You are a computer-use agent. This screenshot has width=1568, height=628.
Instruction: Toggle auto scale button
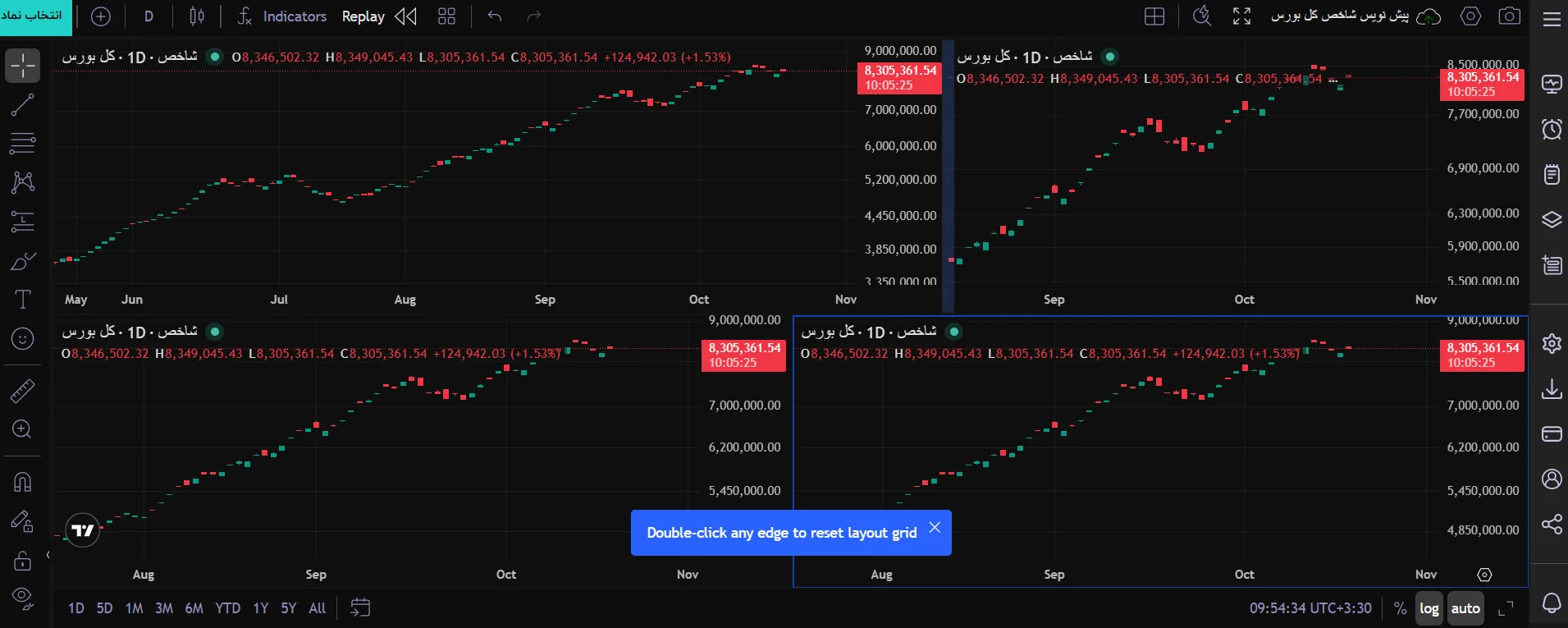pos(1465,608)
